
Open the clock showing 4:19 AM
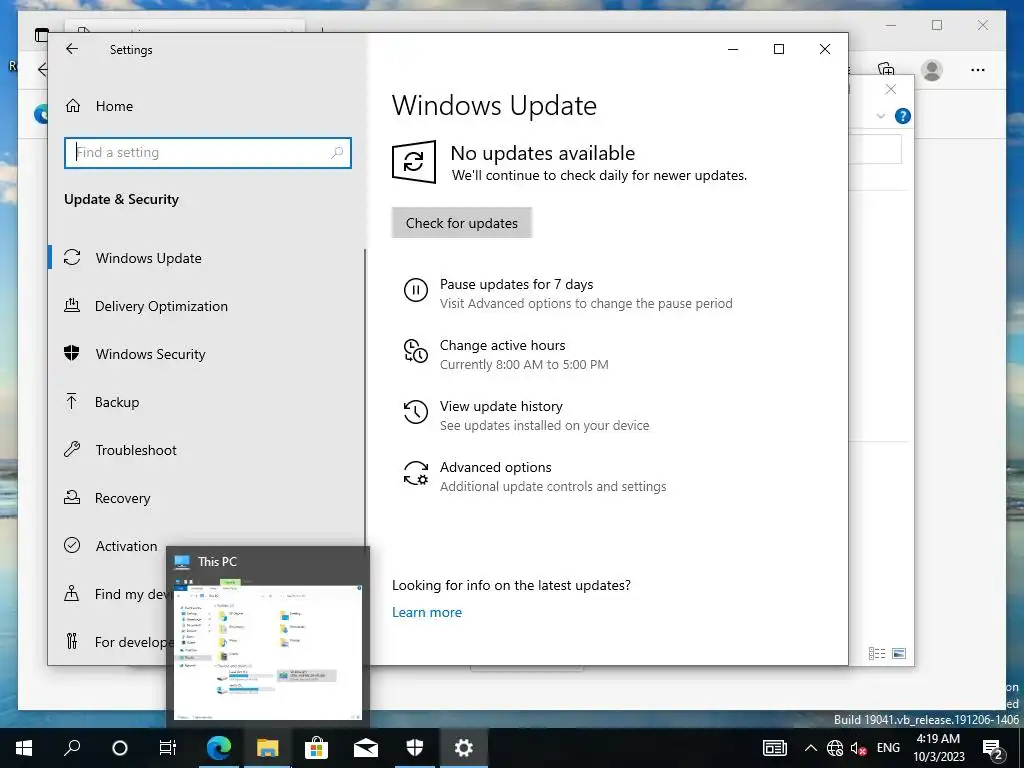pyautogui.click(x=938, y=748)
